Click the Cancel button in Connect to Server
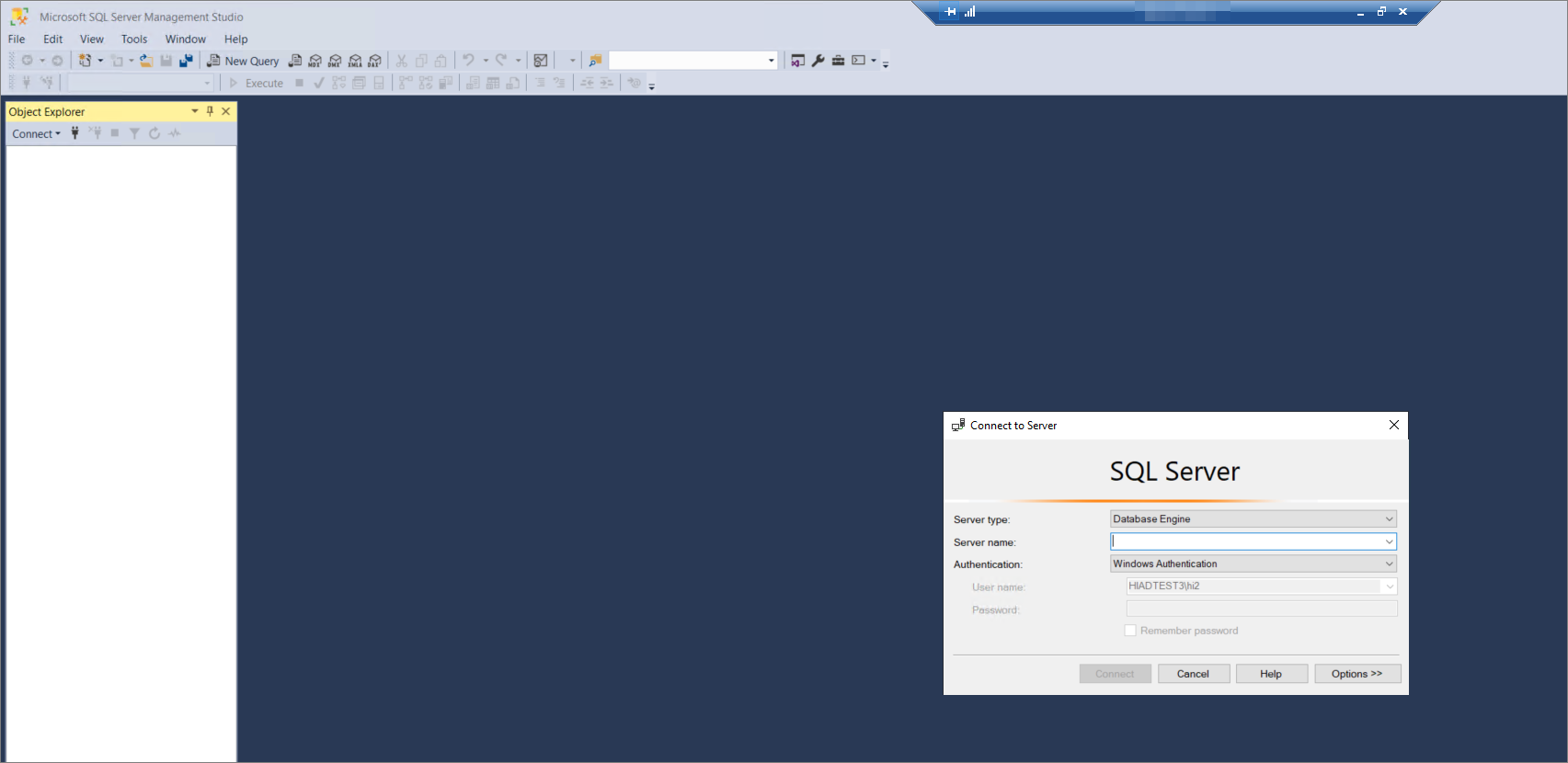The image size is (1568, 763). point(1193,674)
